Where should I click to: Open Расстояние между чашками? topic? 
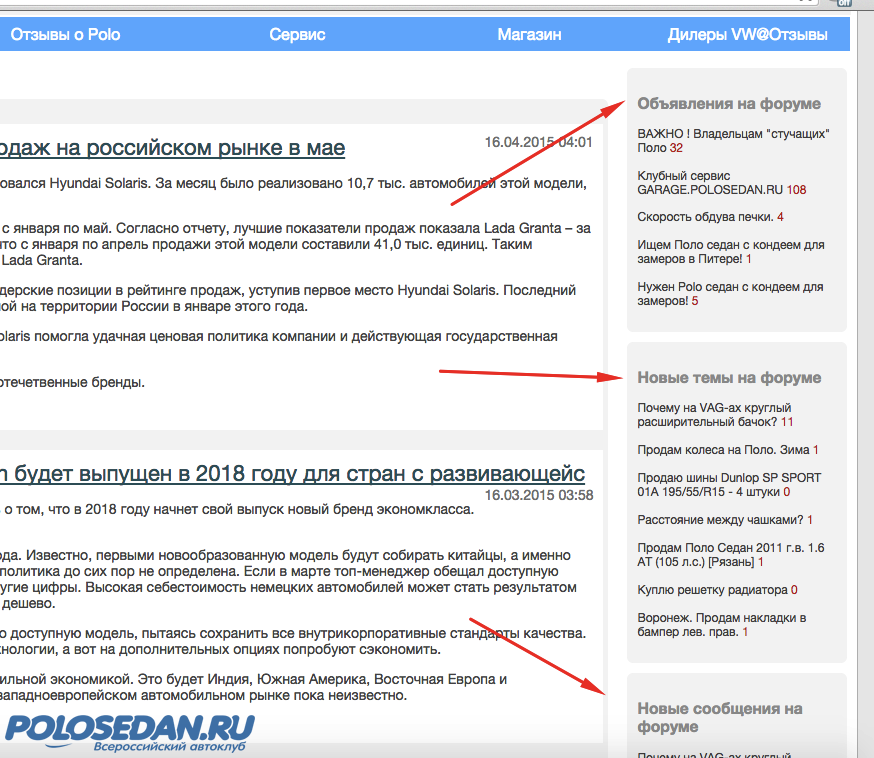click(720, 520)
